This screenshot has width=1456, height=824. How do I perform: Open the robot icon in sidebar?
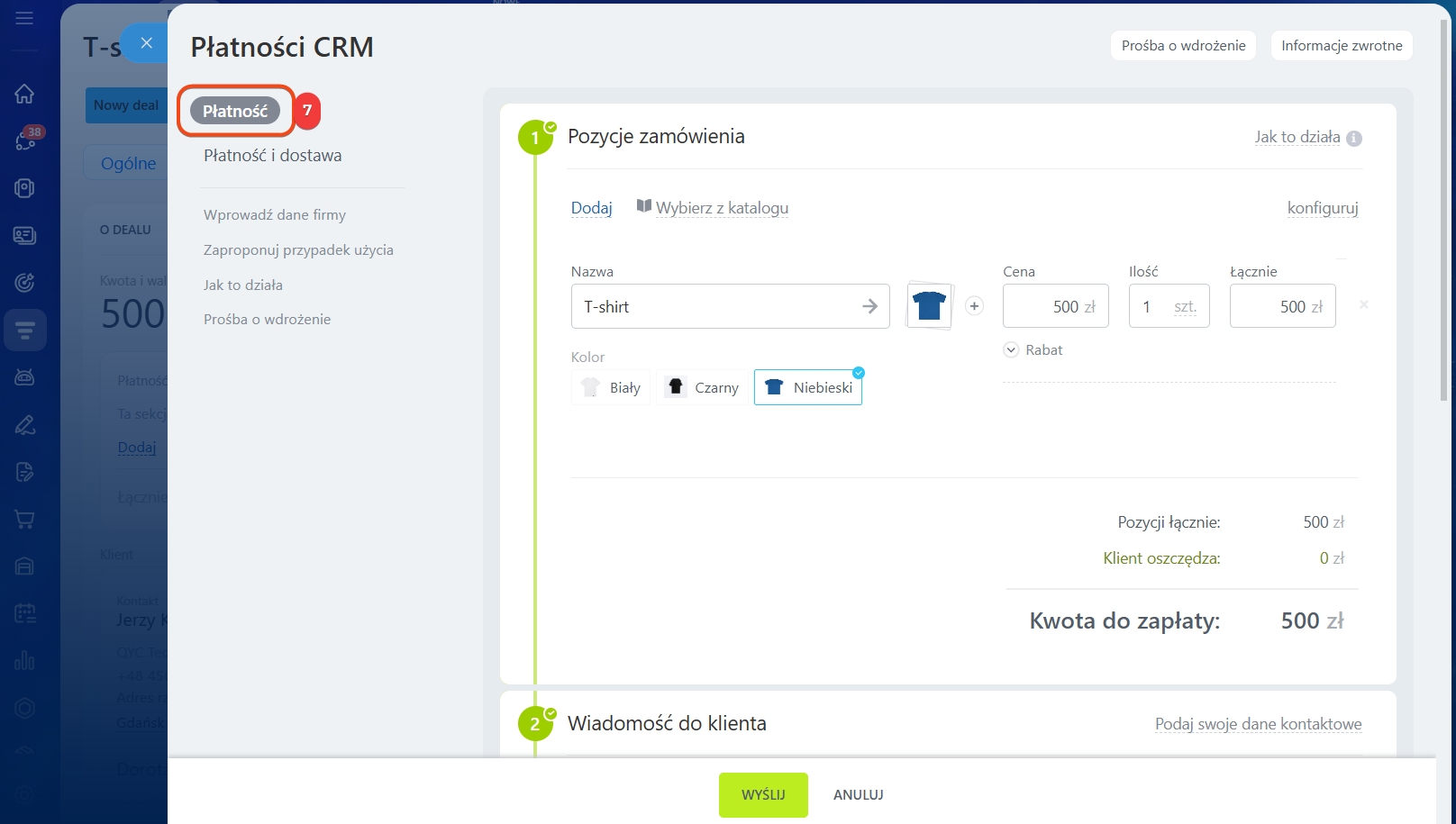(24, 376)
